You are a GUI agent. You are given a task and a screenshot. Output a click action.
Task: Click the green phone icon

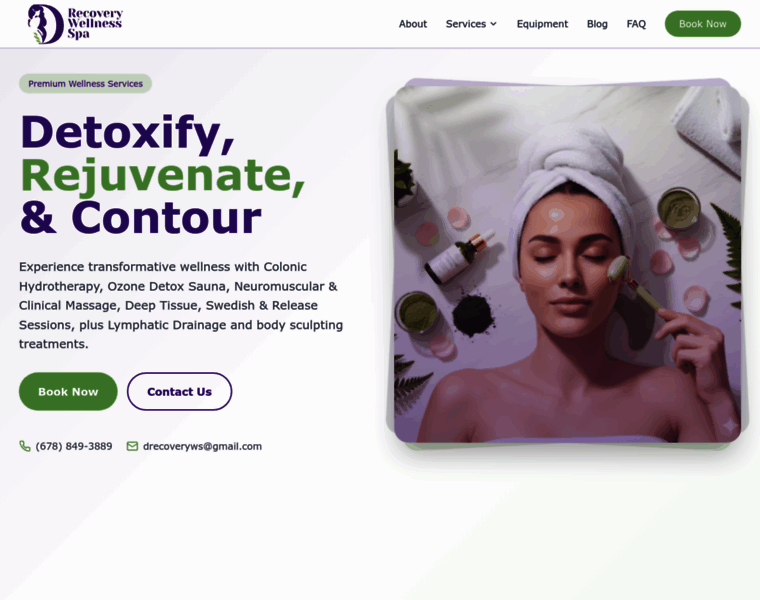click(x=25, y=446)
